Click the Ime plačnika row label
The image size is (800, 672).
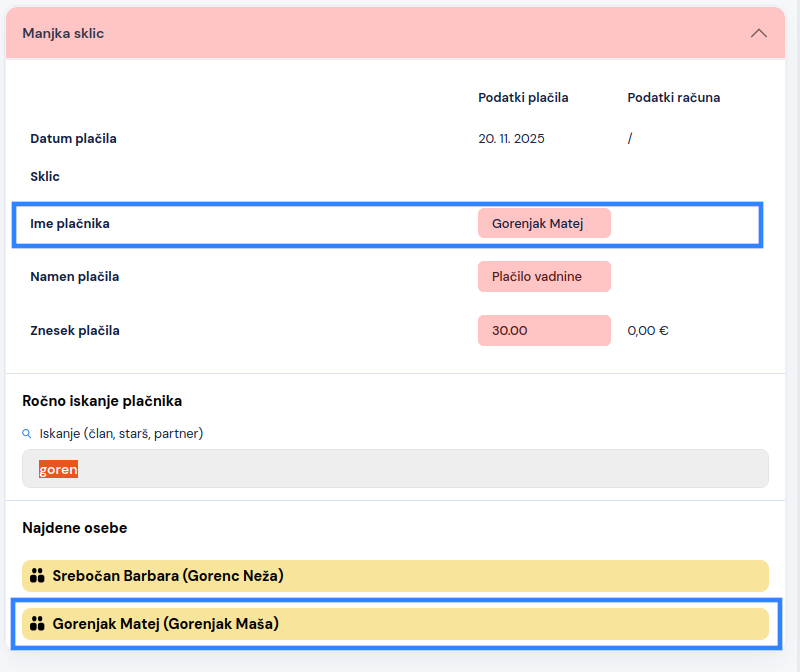tap(70, 223)
